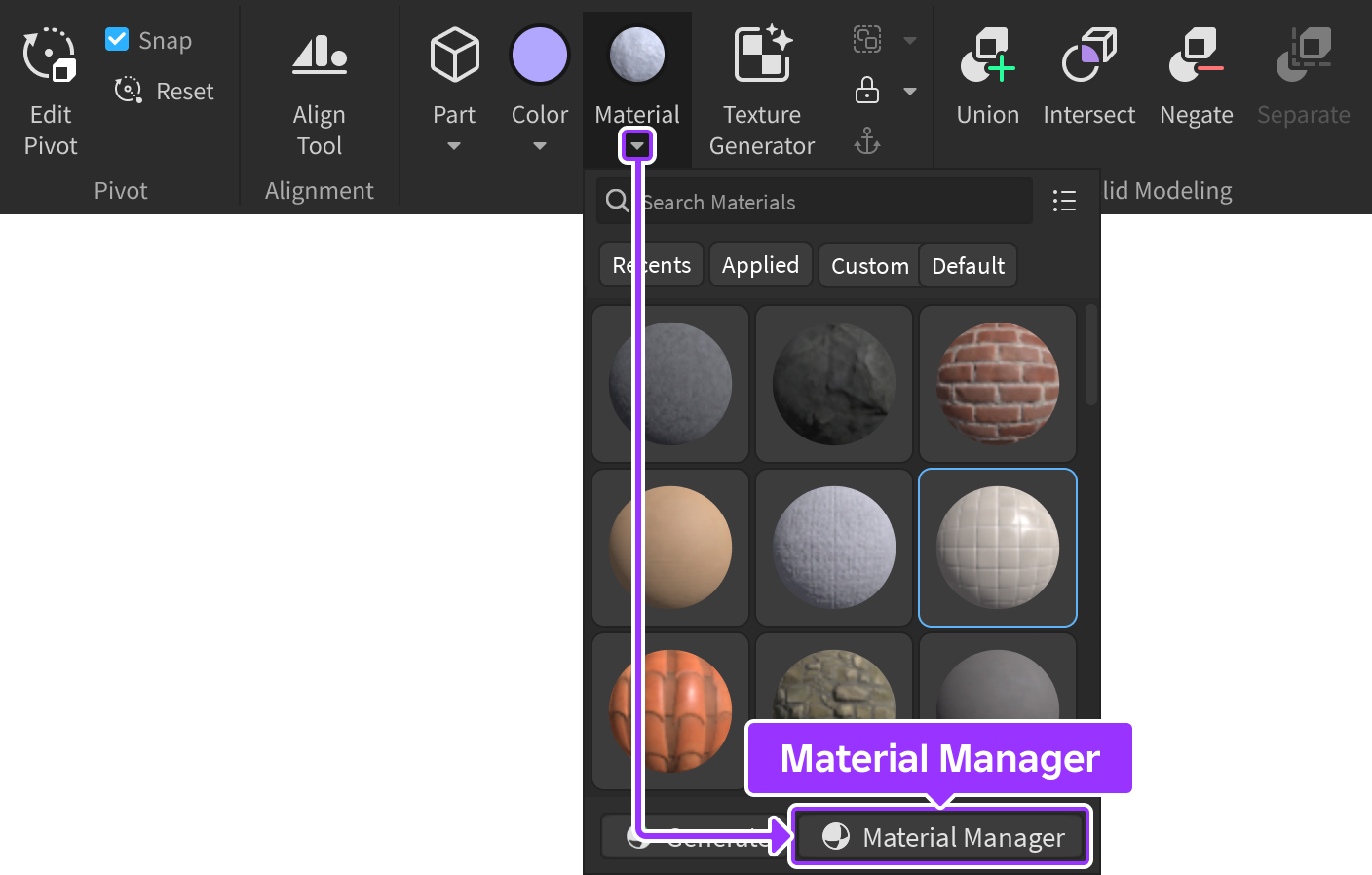Screen dimensions: 1372x875
Task: Switch to the Custom materials tab
Action: (x=869, y=265)
